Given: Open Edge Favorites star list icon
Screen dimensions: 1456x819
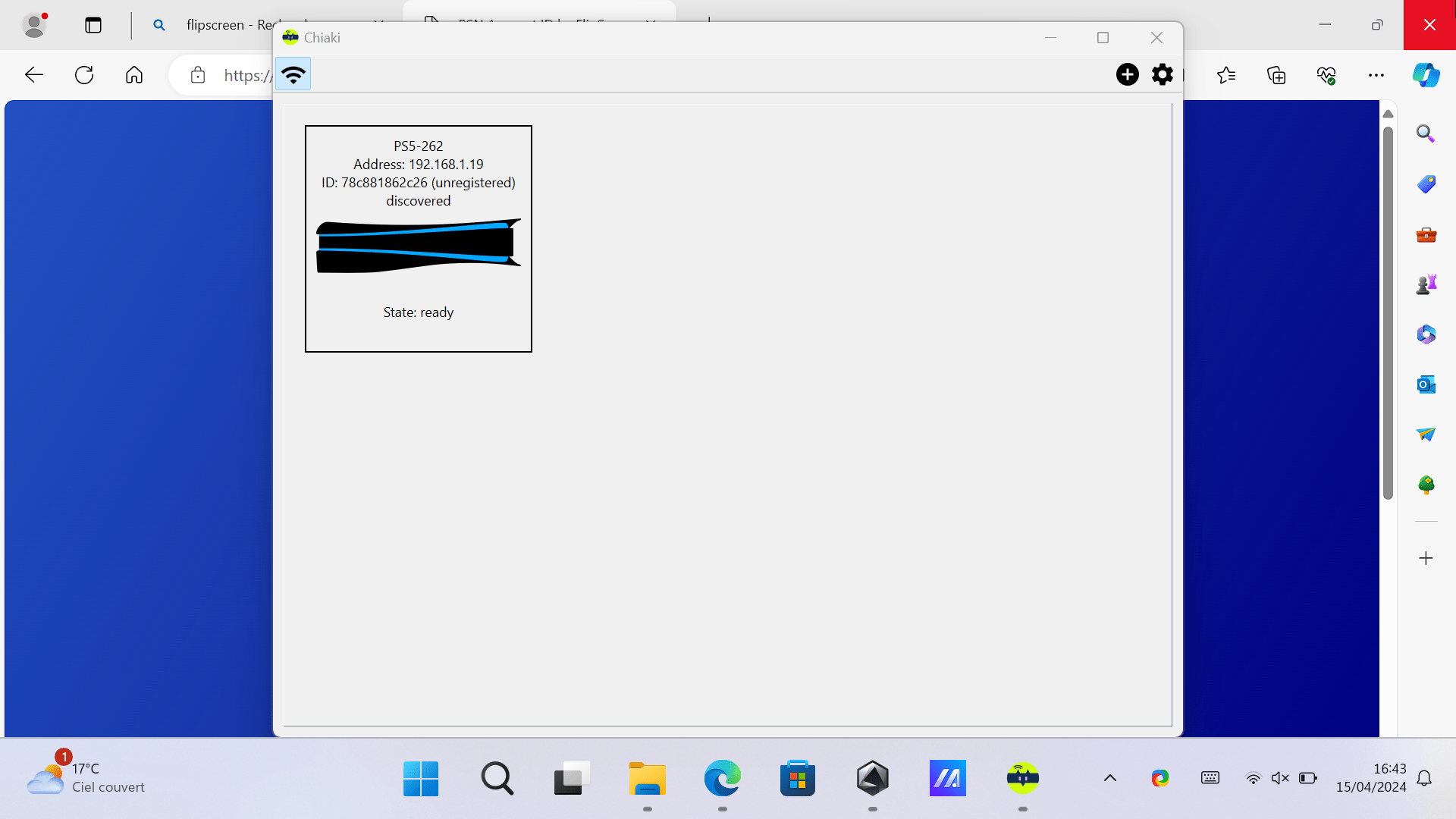Looking at the screenshot, I should coord(1226,75).
